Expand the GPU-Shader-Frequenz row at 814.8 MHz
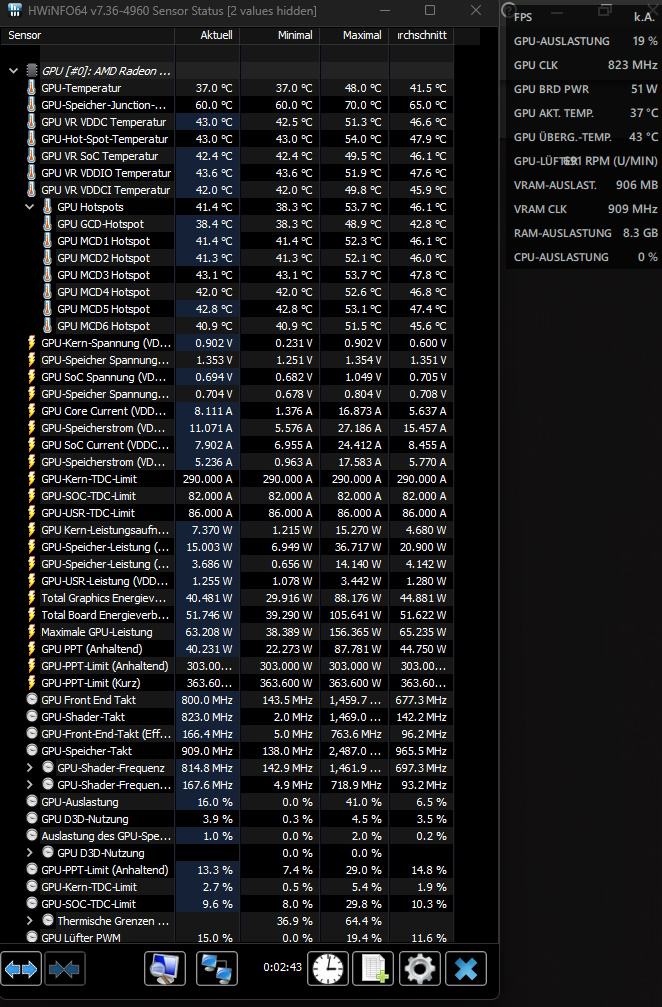 (x=29, y=767)
